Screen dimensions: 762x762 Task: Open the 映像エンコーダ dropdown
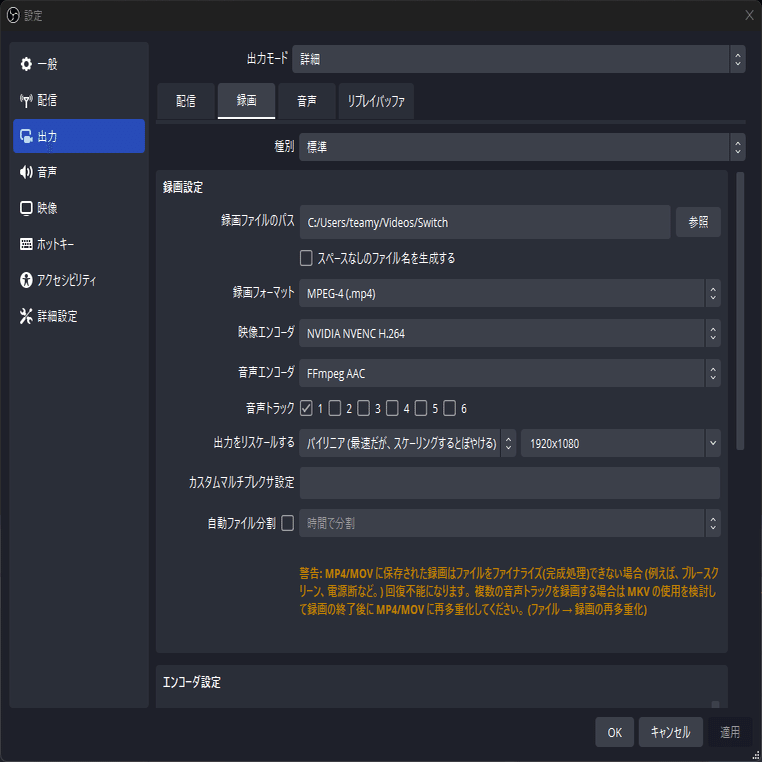click(509, 333)
